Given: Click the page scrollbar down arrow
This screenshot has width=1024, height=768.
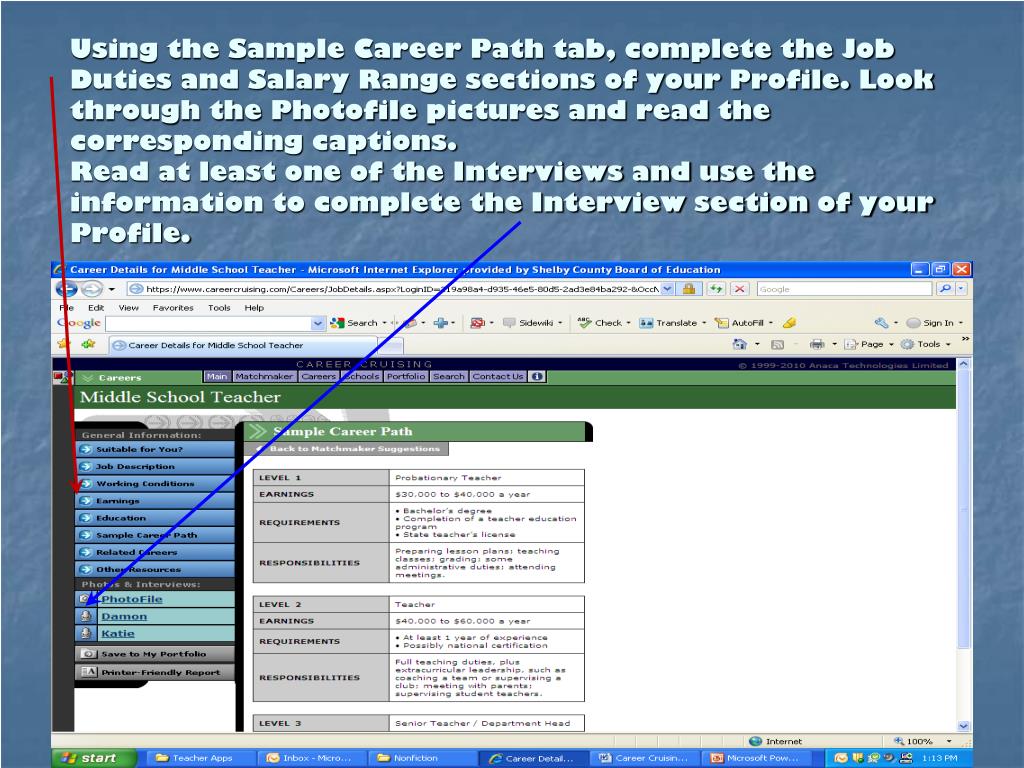Looking at the screenshot, I should click(x=963, y=726).
